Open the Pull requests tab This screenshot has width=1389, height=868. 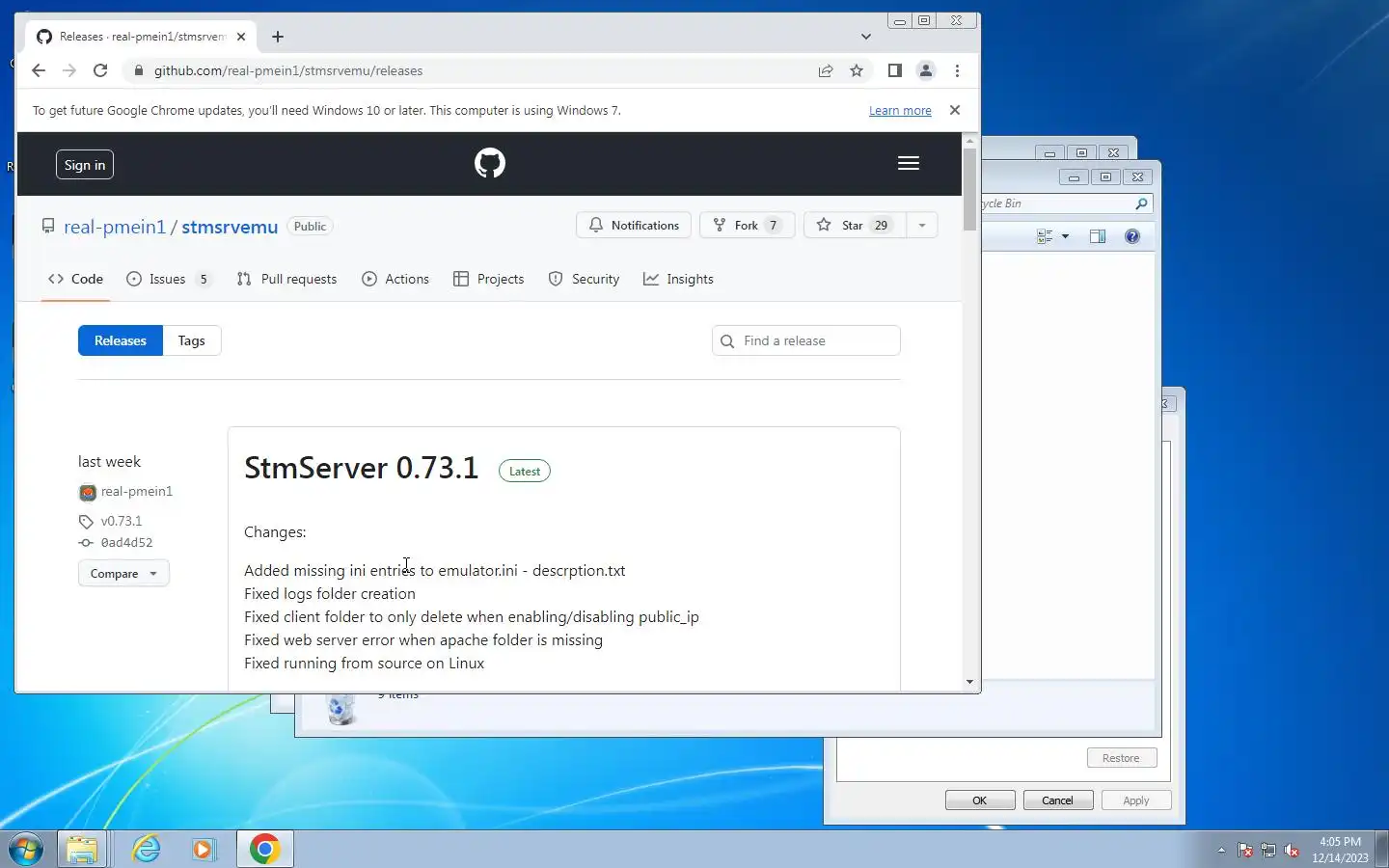point(286,279)
